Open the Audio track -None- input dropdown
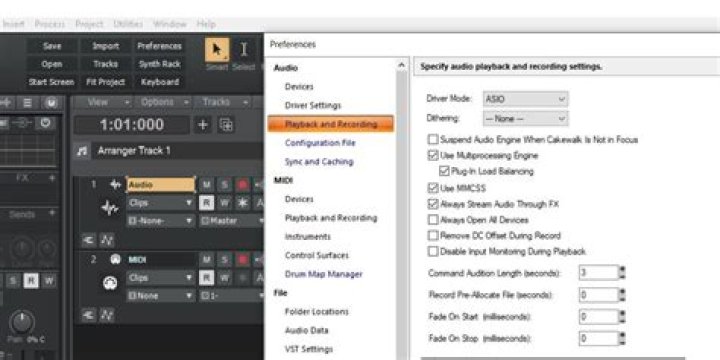The height and width of the screenshot is (360, 720). coord(160,221)
